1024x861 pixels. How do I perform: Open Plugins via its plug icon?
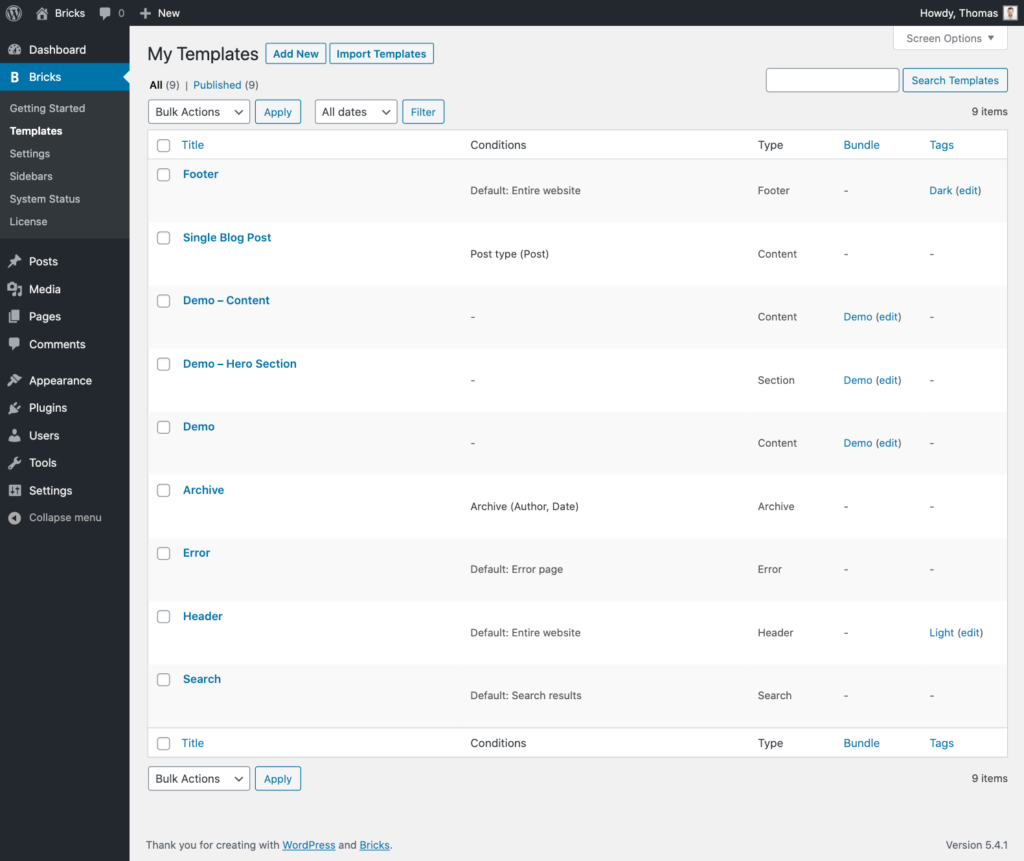pos(15,408)
